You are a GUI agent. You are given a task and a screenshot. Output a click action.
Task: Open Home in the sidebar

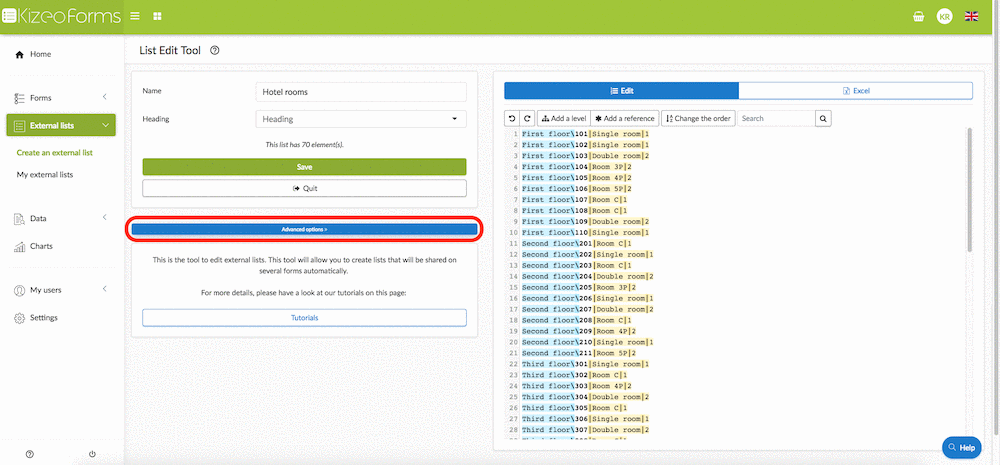(40, 54)
